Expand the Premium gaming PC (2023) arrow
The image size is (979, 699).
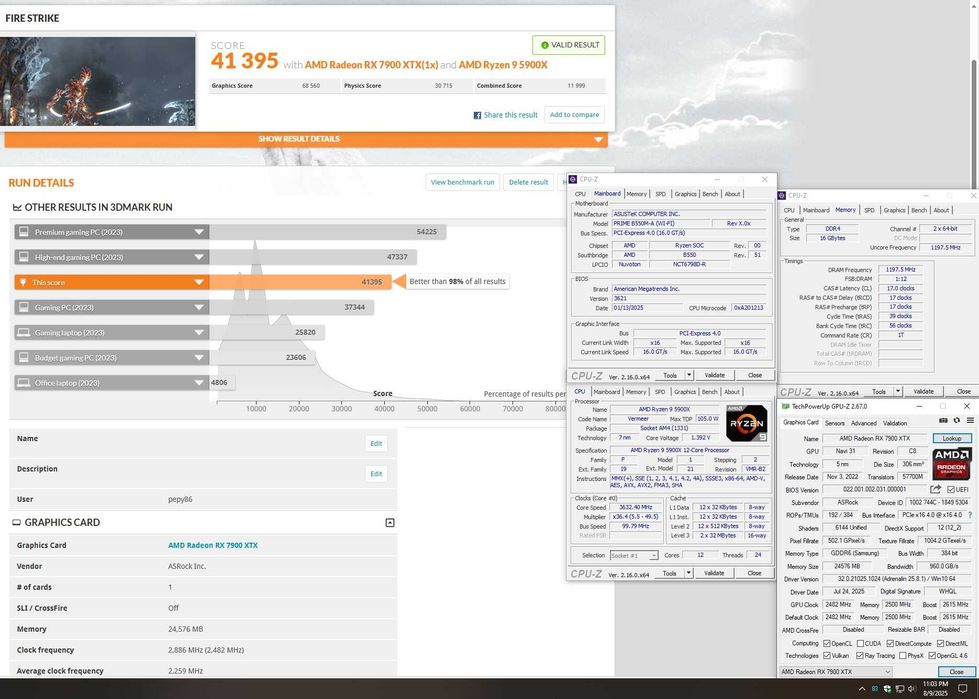199,232
